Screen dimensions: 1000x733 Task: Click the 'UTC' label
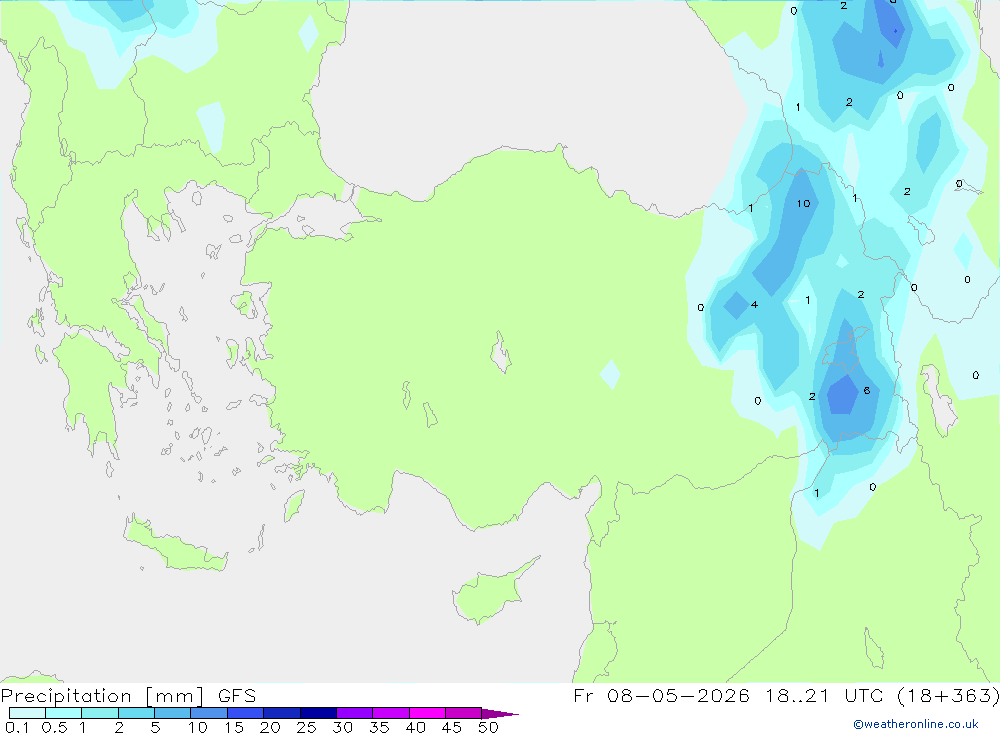pos(864,695)
